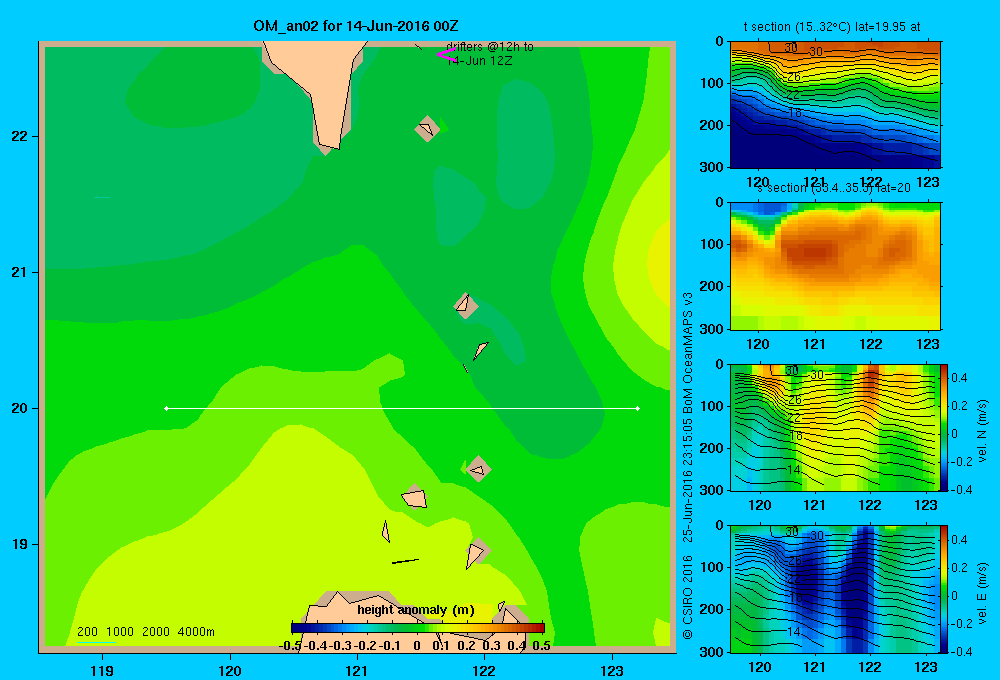Click the s section salinity title
The height and width of the screenshot is (680, 1000).
(x=833, y=188)
